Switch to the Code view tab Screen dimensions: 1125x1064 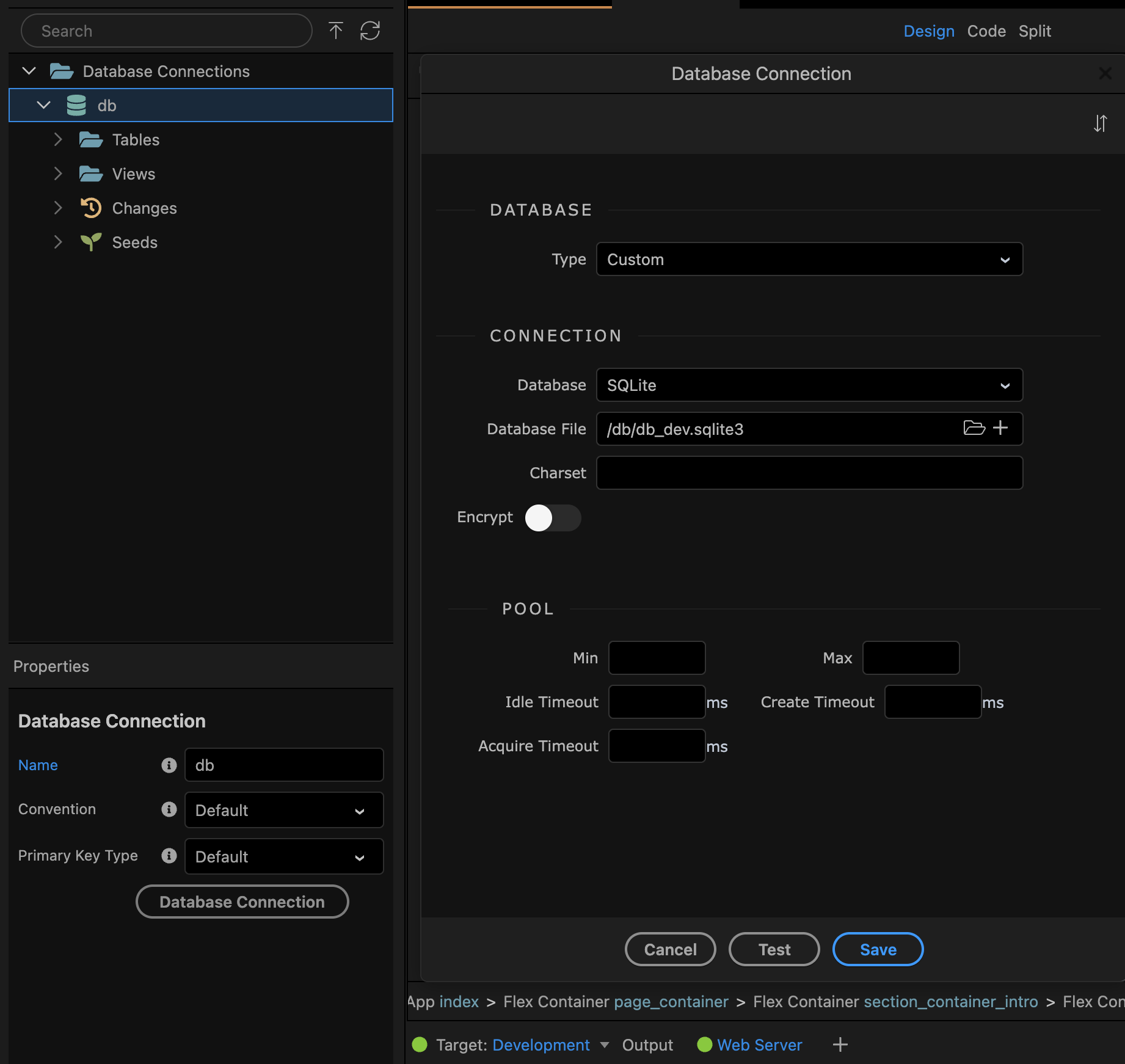(986, 31)
